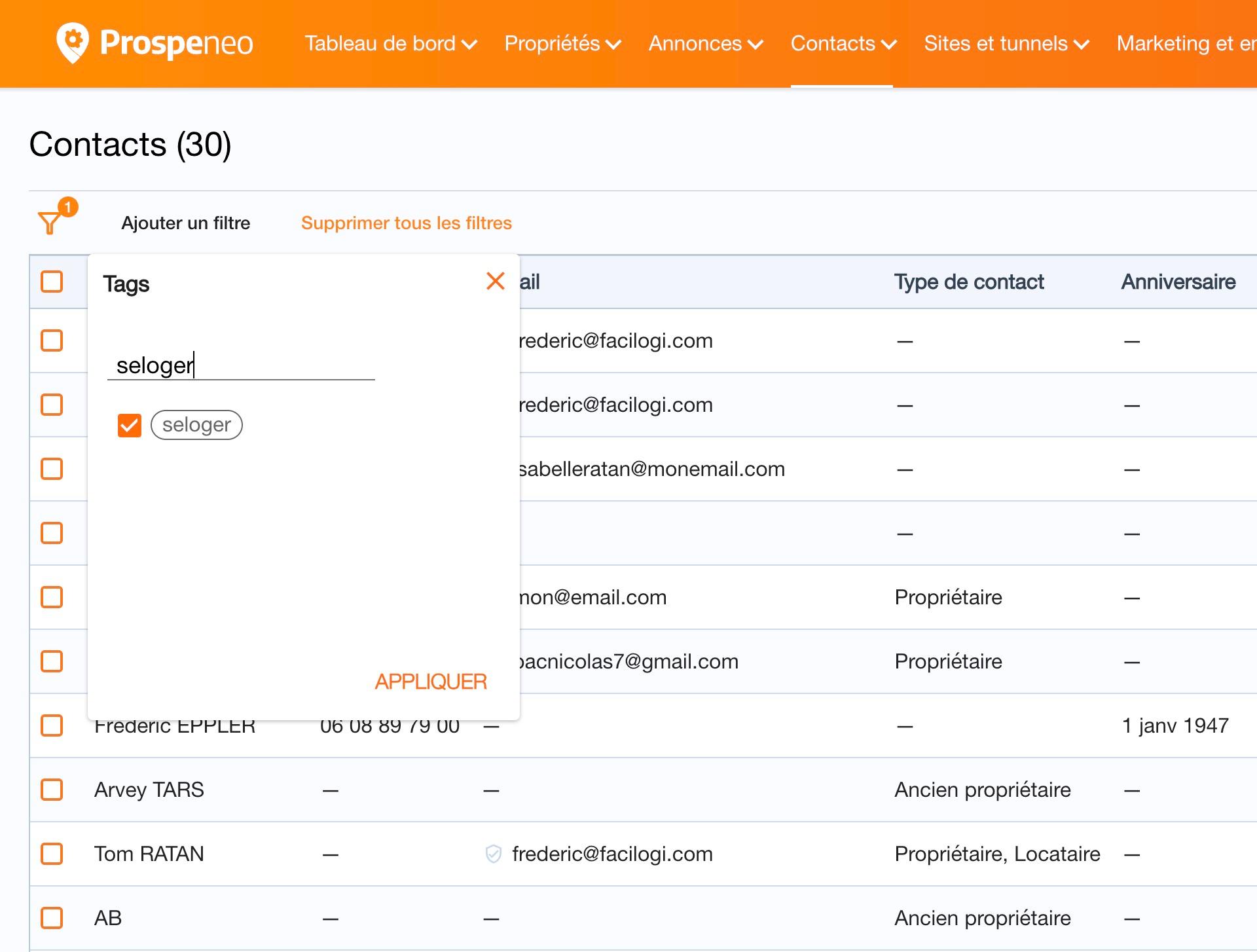This screenshot has height=952, width=1257.
Task: Click Ajouter un filtre
Action: 186,223
